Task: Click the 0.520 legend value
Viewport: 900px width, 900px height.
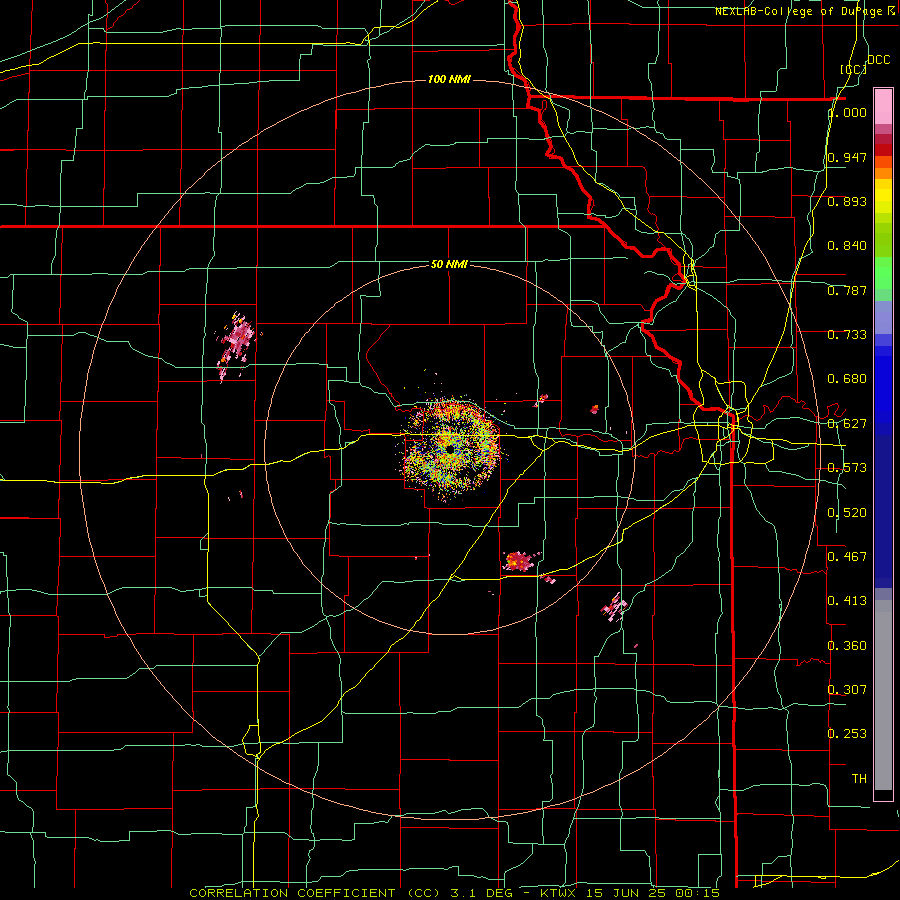Action: click(847, 513)
